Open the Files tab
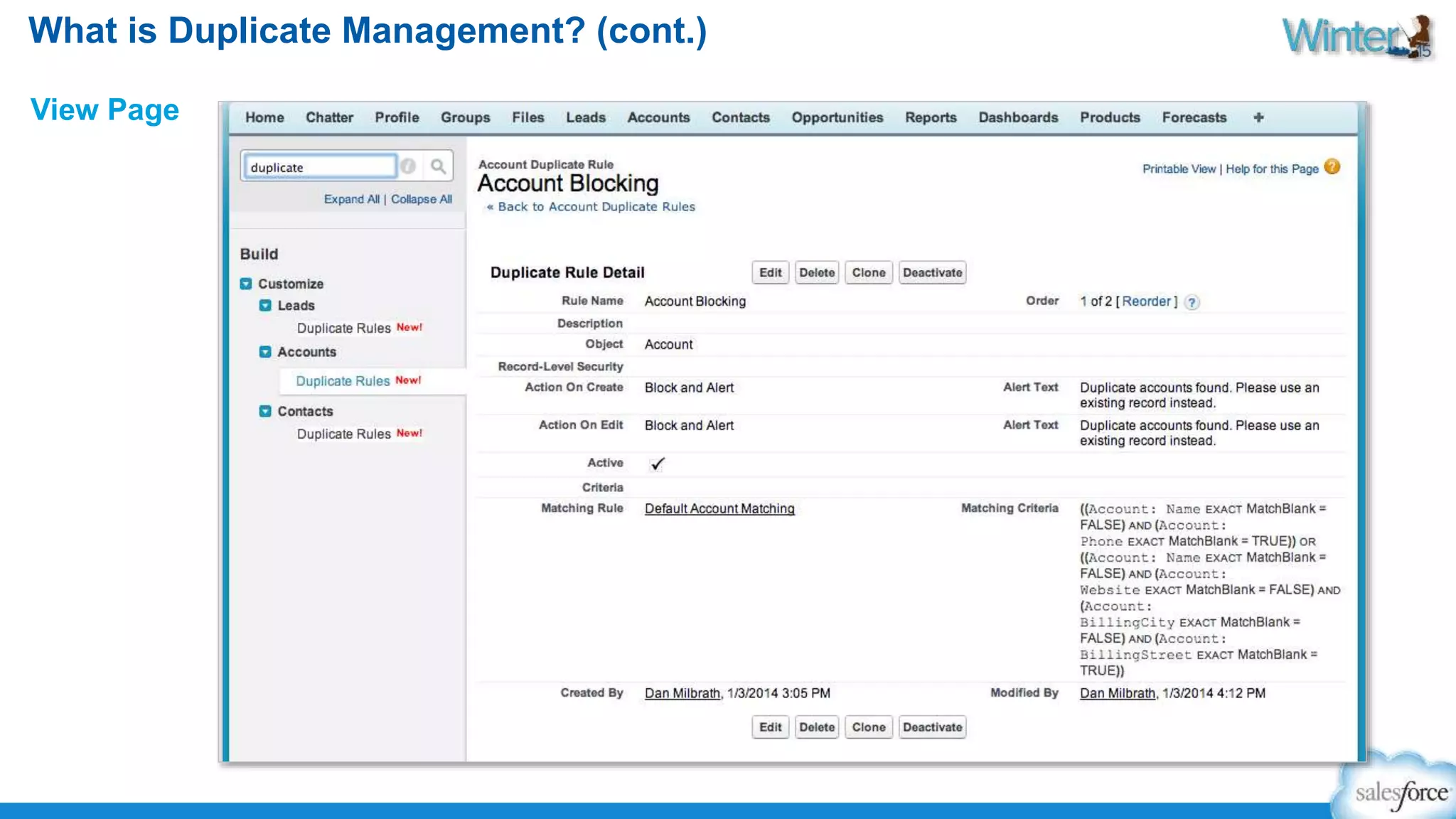Screen dimensions: 1456x819 528,117
